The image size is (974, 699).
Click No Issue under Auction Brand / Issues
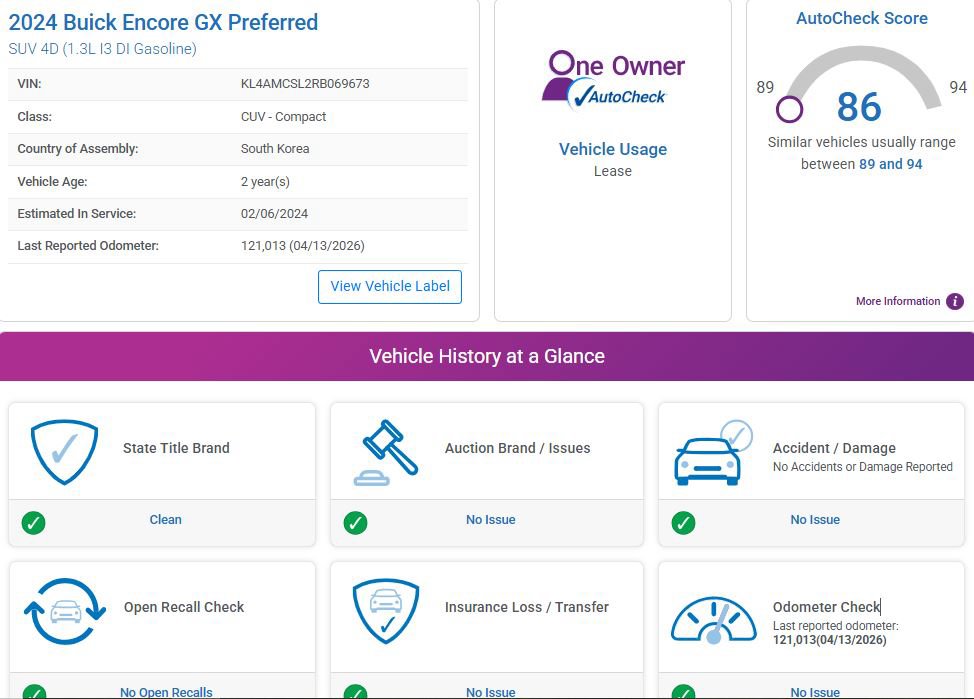coord(491,519)
